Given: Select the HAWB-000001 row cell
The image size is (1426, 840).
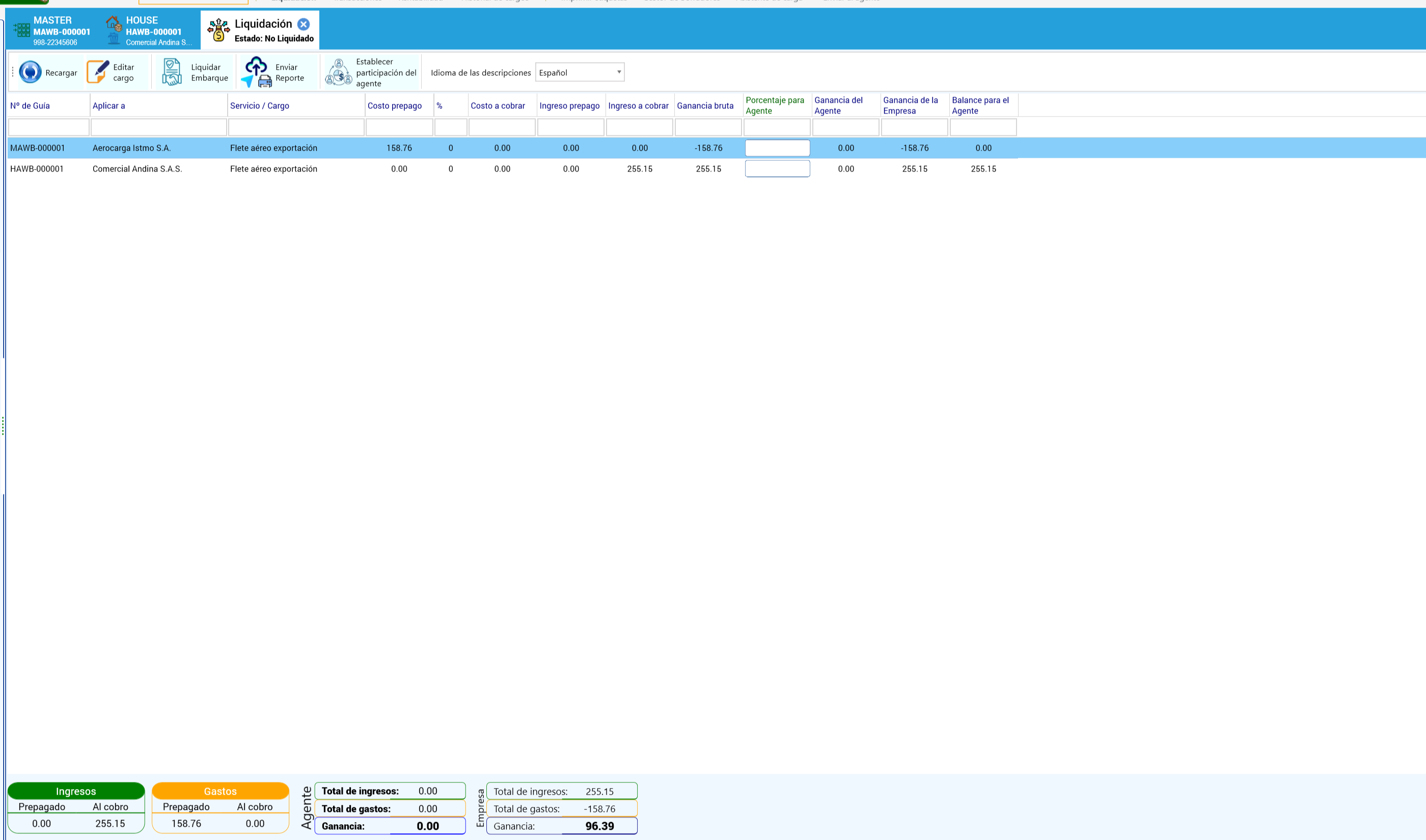Looking at the screenshot, I should pyautogui.click(x=37, y=169).
